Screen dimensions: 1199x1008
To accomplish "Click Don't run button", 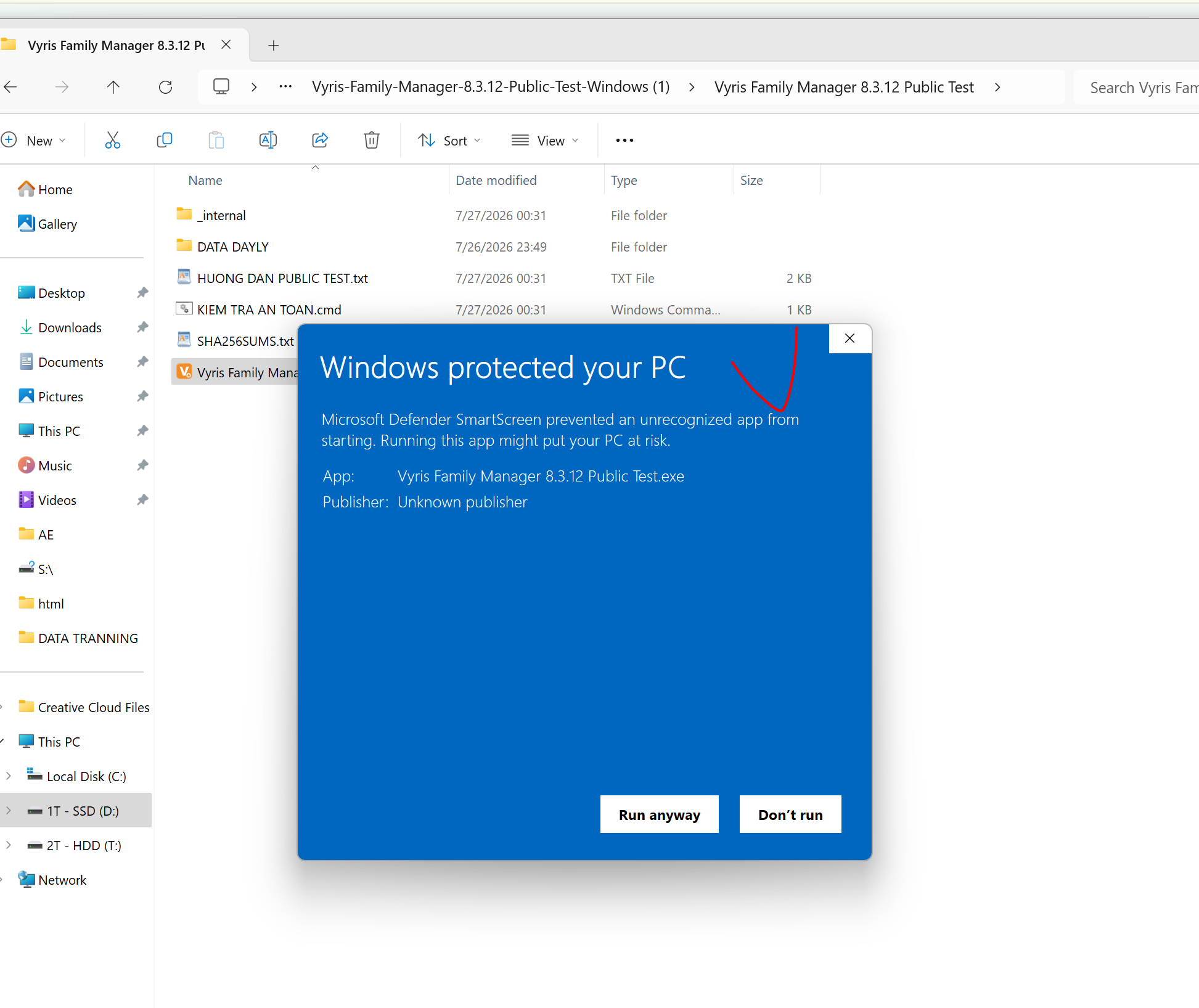I will pyautogui.click(x=790, y=814).
